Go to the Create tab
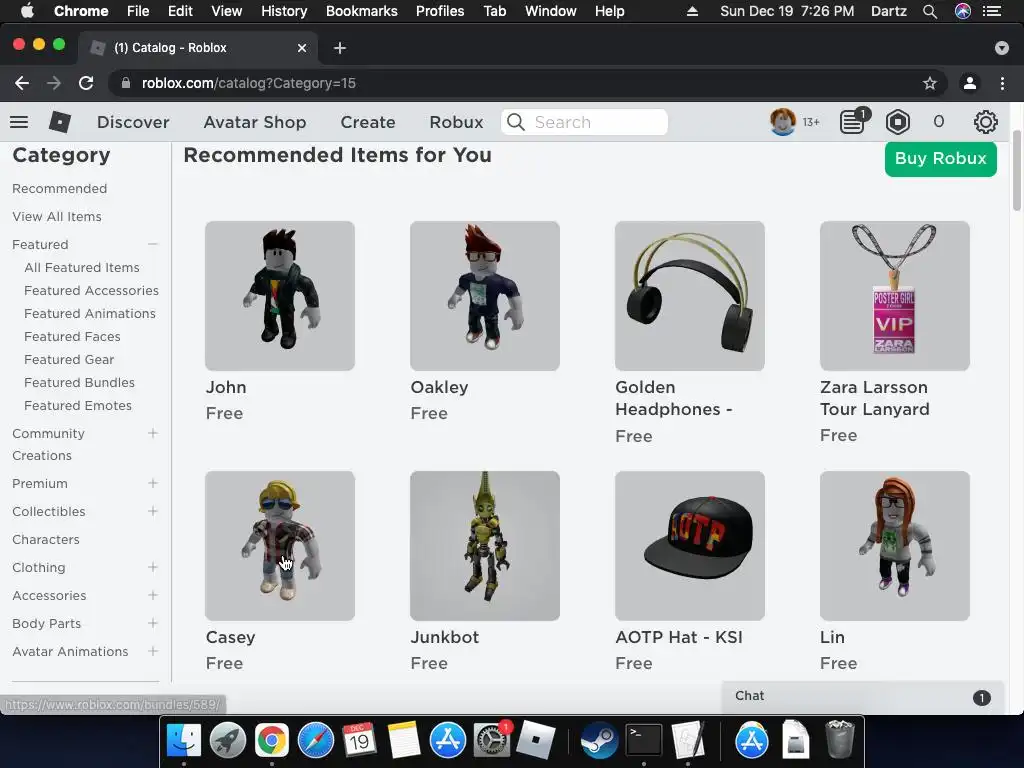The width and height of the screenshot is (1024, 768). point(368,122)
